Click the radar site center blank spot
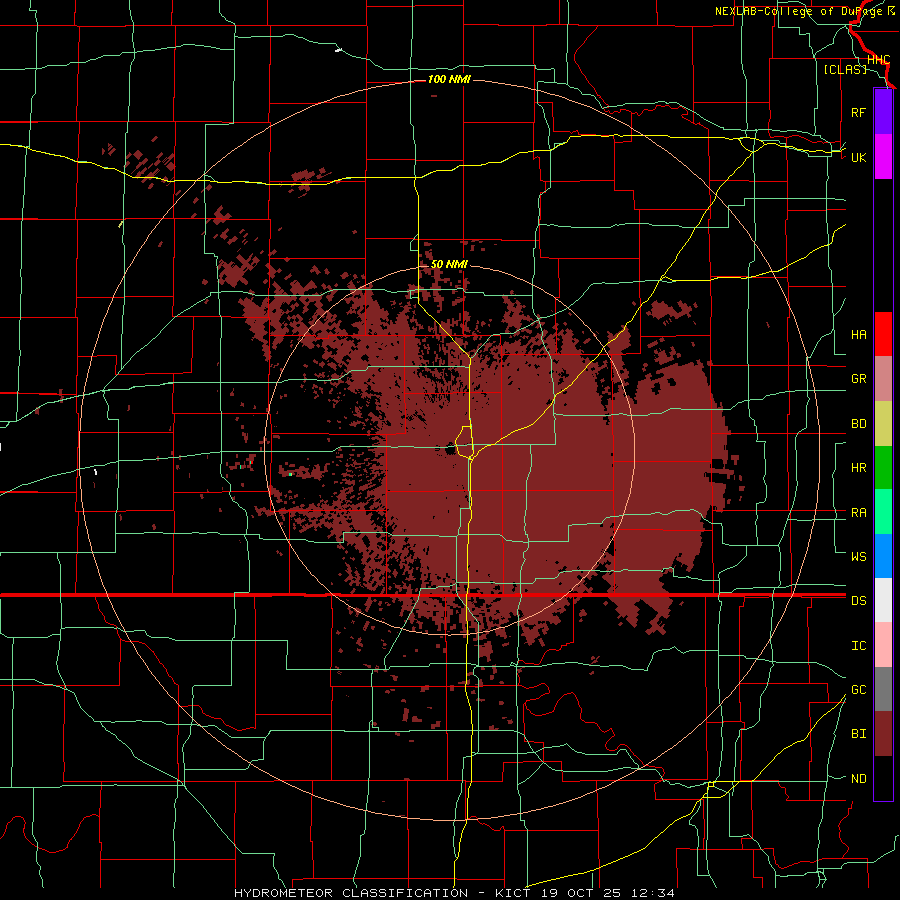The width and height of the screenshot is (900, 900). pyautogui.click(x=449, y=449)
